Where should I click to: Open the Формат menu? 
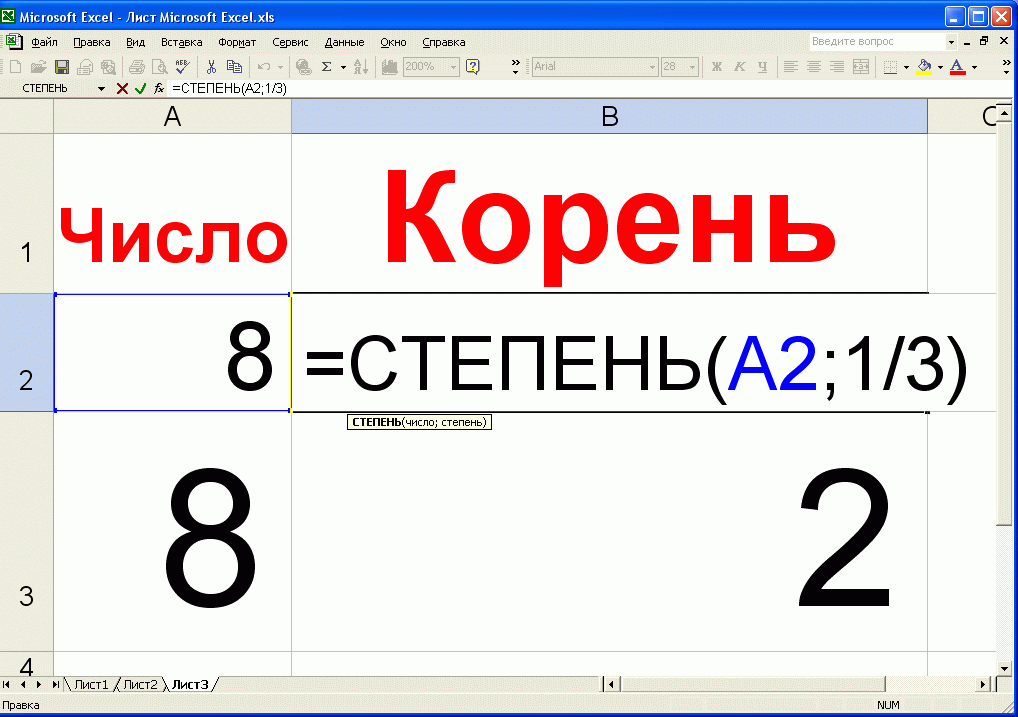click(x=237, y=42)
